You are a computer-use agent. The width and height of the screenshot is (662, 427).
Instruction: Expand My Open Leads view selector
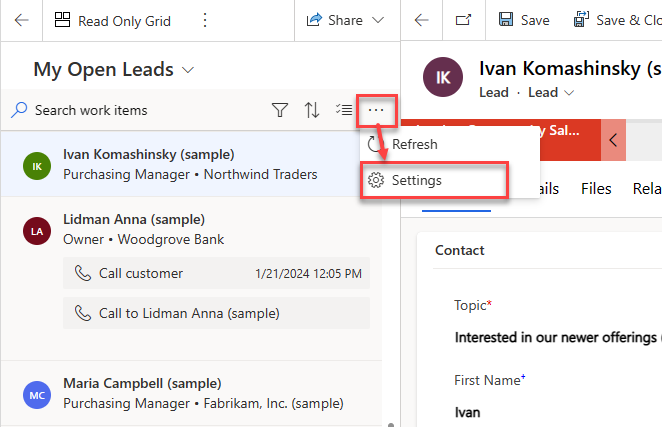click(188, 70)
